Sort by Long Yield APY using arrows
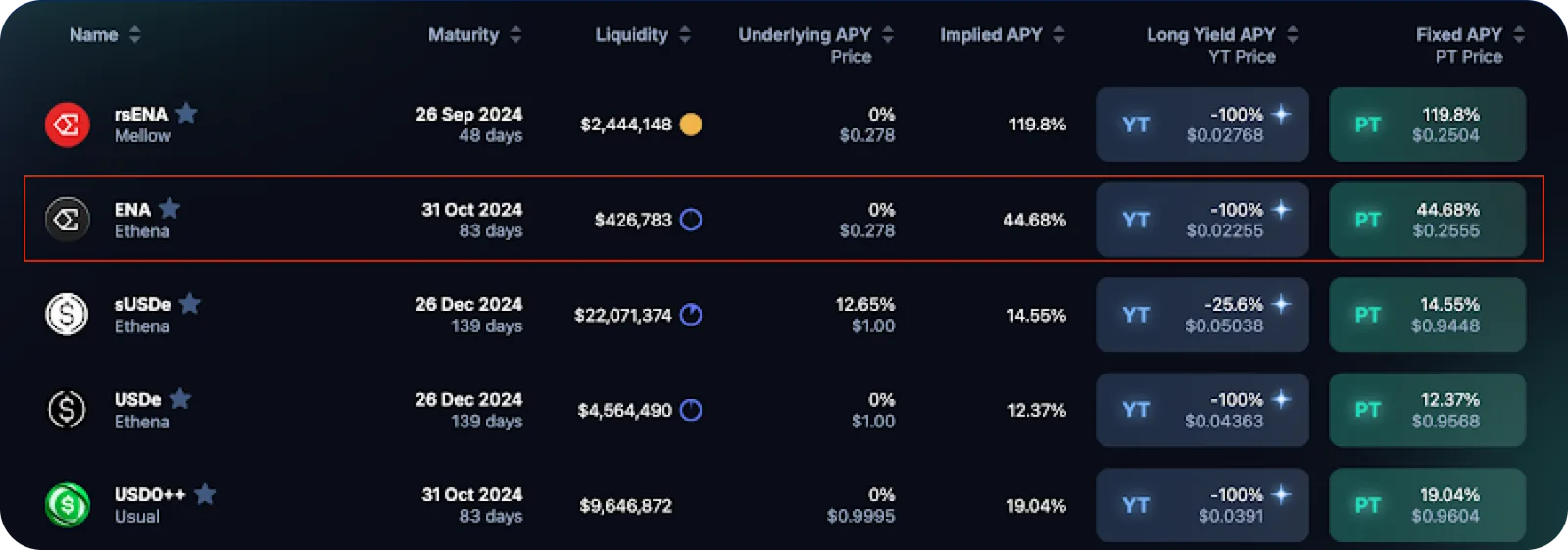Screen dimensions: 1568x550 1293,35
